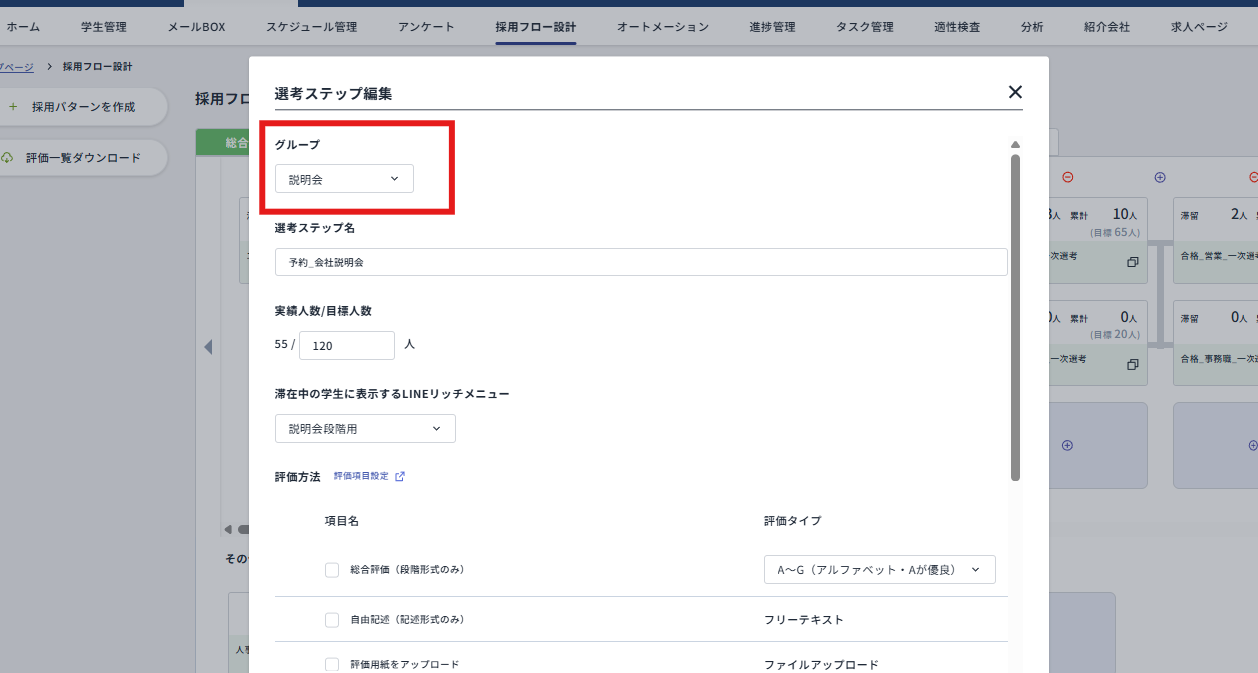Image resolution: width=1258 pixels, height=673 pixels.
Task: Open the メールBOX tab
Action: click(x=196, y=26)
